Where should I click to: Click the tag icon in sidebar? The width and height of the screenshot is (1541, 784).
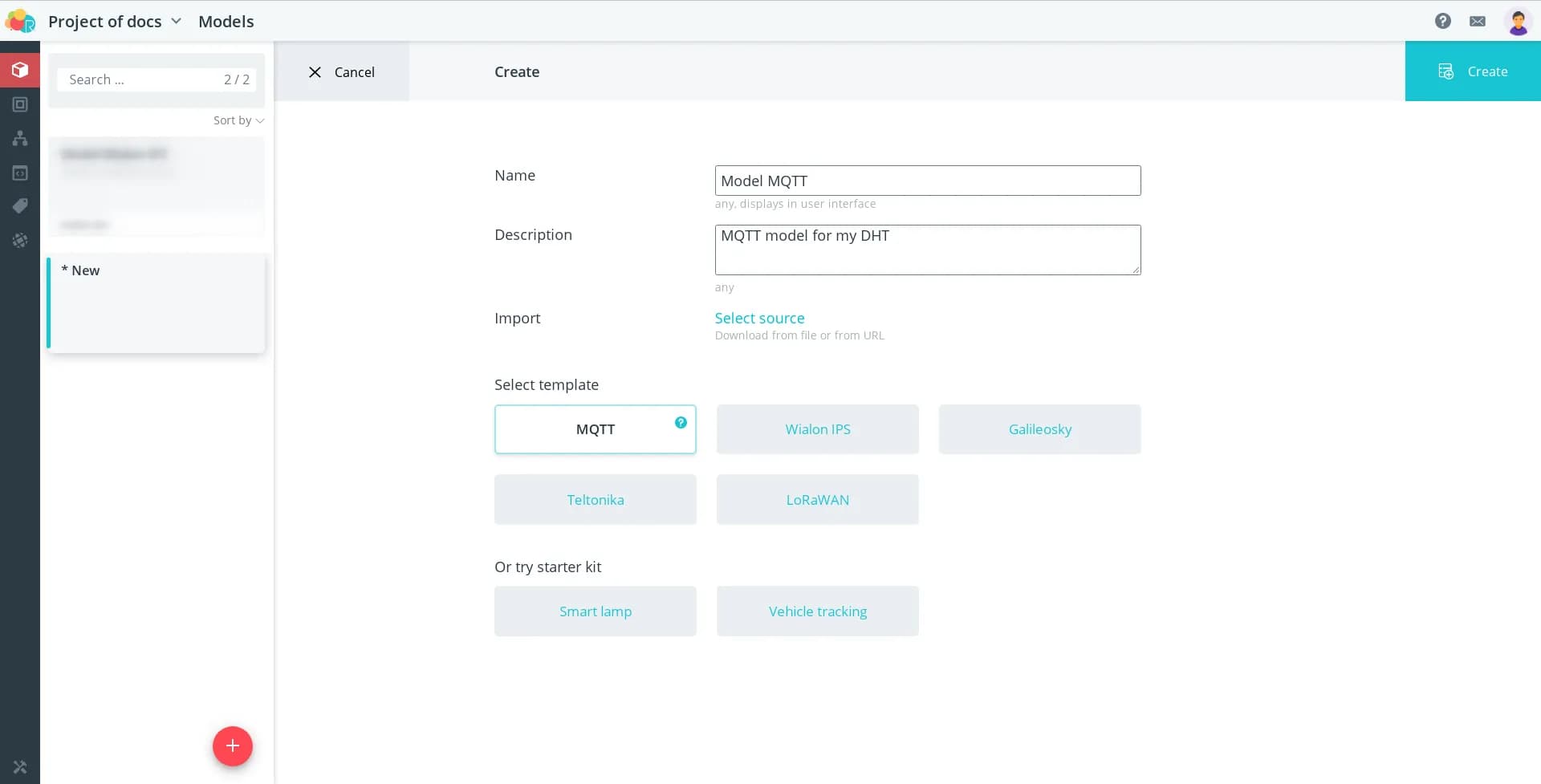[20, 206]
